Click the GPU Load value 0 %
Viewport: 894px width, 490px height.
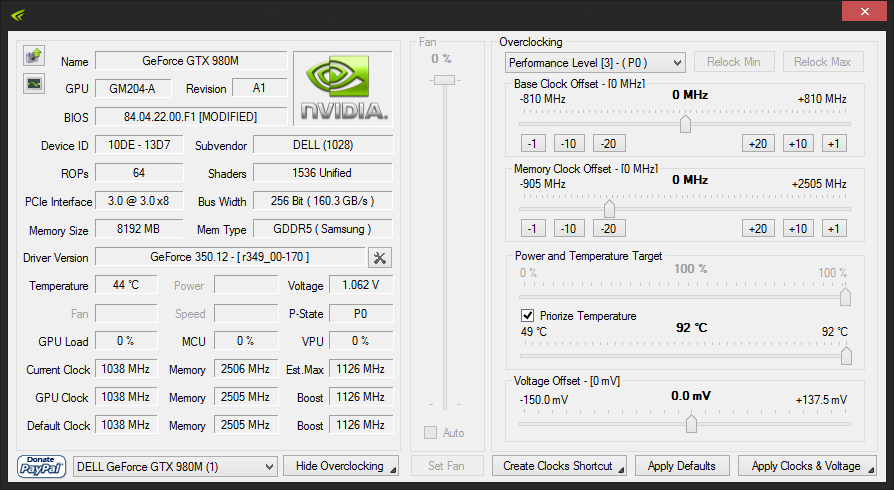tap(126, 341)
